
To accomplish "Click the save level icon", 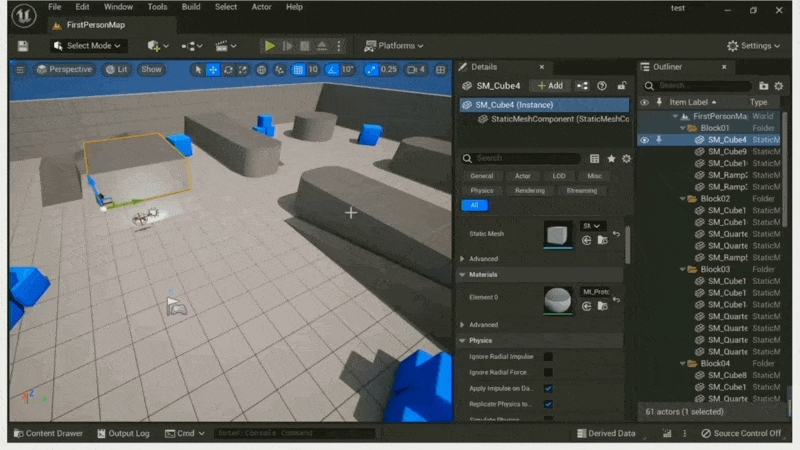I will coord(24,46).
